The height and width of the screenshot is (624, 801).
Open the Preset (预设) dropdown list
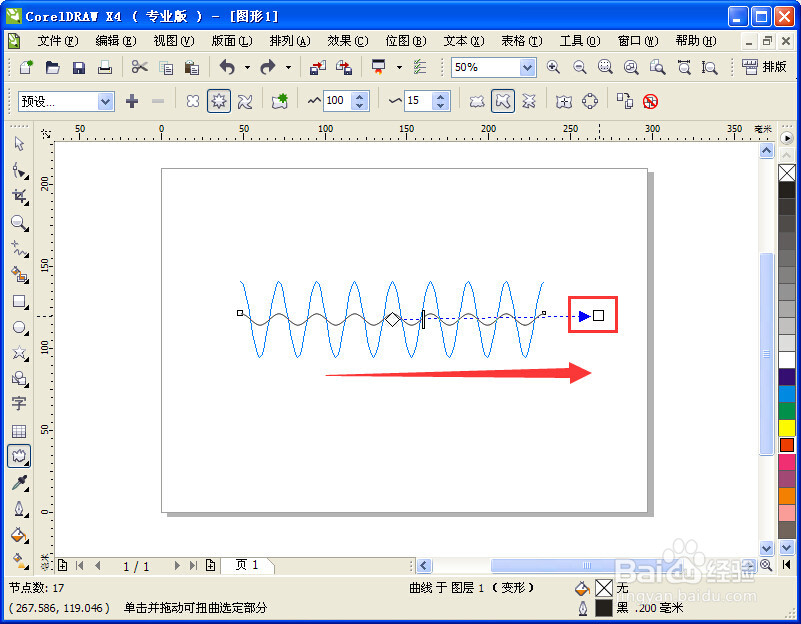[x=105, y=102]
